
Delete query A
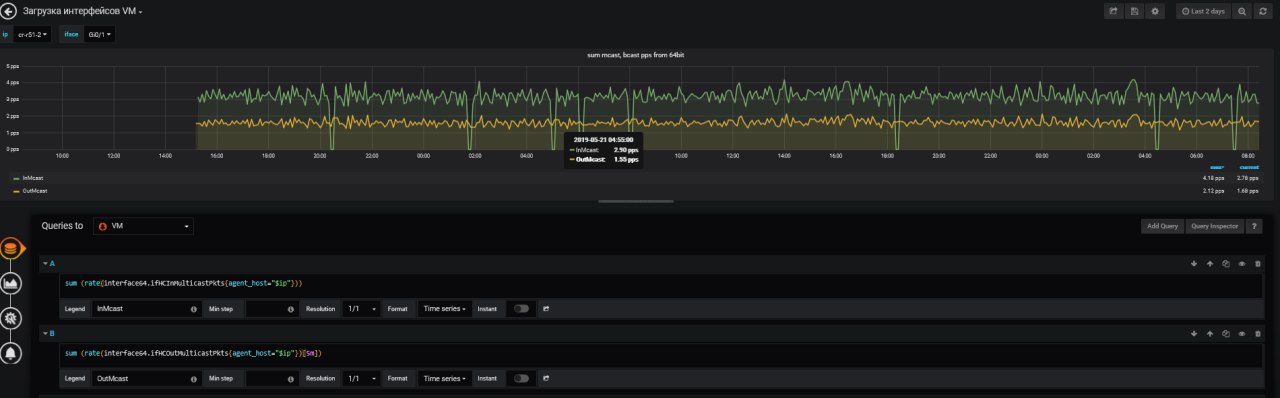pyautogui.click(x=1257, y=264)
